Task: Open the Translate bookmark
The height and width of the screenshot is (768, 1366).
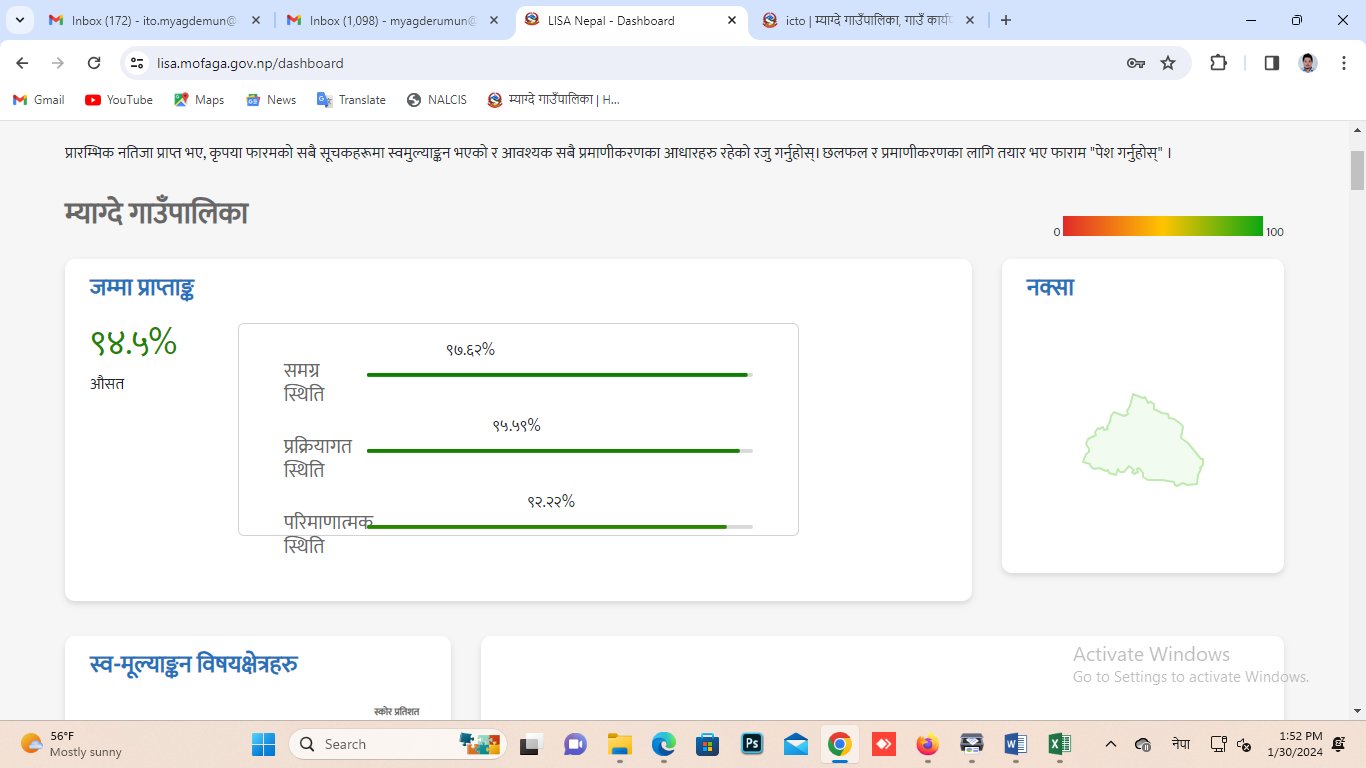Action: (351, 100)
